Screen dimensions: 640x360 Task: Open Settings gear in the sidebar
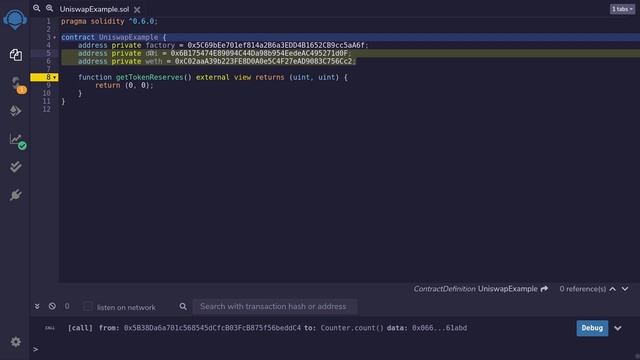(x=16, y=342)
